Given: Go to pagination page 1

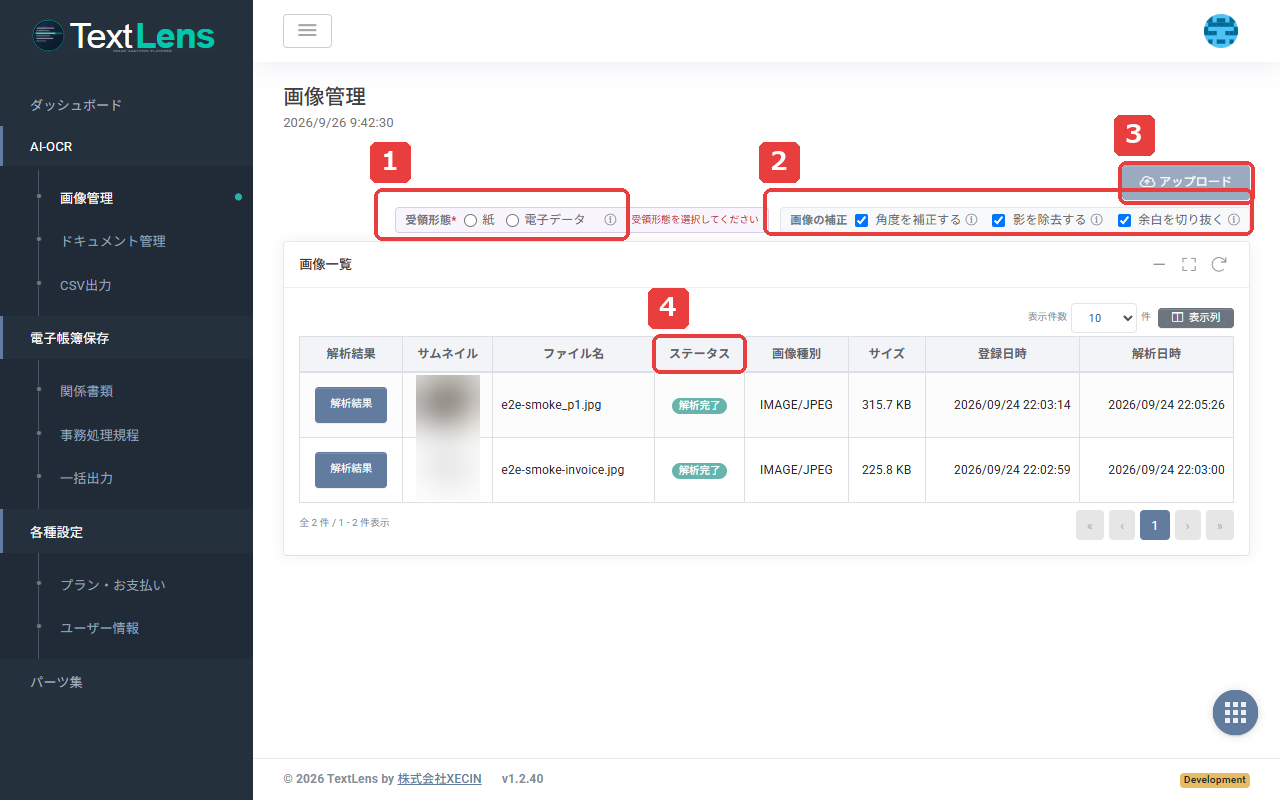Looking at the screenshot, I should coord(1155,525).
